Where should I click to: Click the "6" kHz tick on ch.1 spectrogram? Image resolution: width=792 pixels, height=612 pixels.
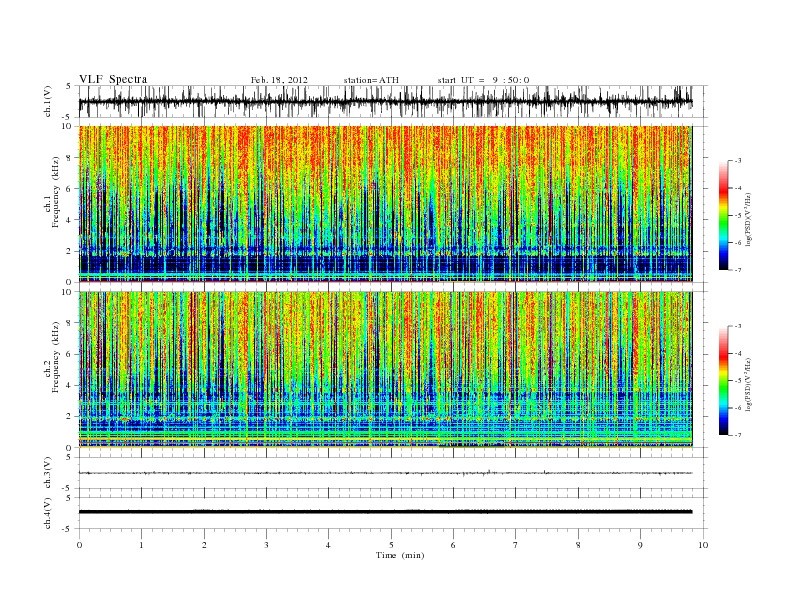click(x=70, y=188)
